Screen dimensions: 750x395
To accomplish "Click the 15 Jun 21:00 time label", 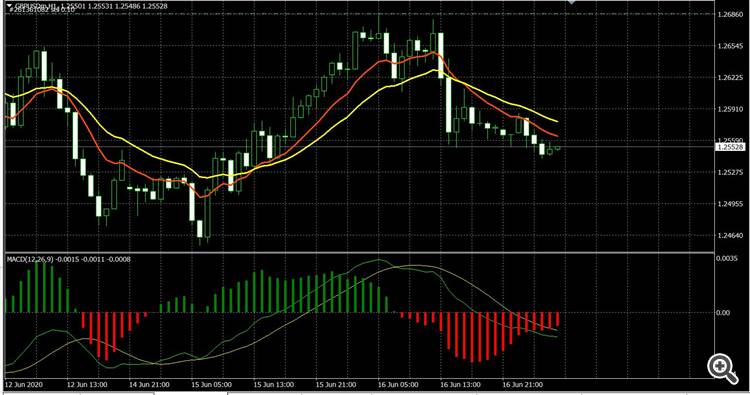I will (336, 384).
